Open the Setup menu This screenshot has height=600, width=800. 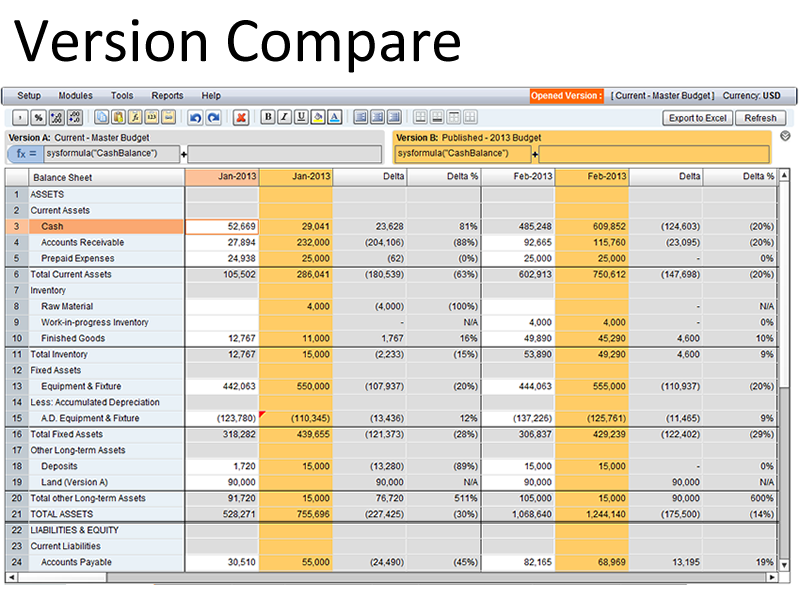(x=29, y=96)
